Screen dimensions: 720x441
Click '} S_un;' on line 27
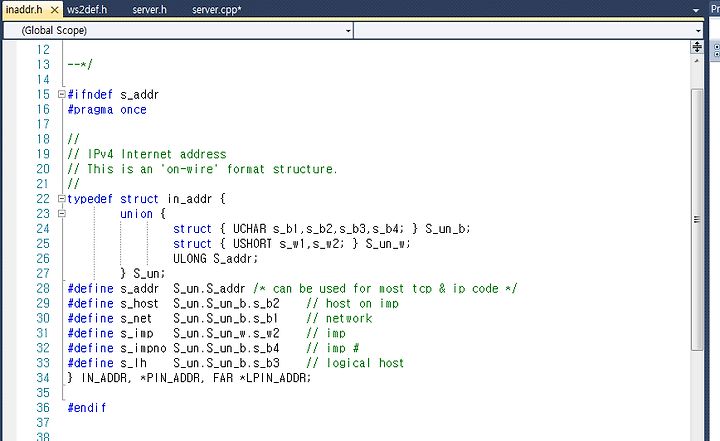coord(142,274)
